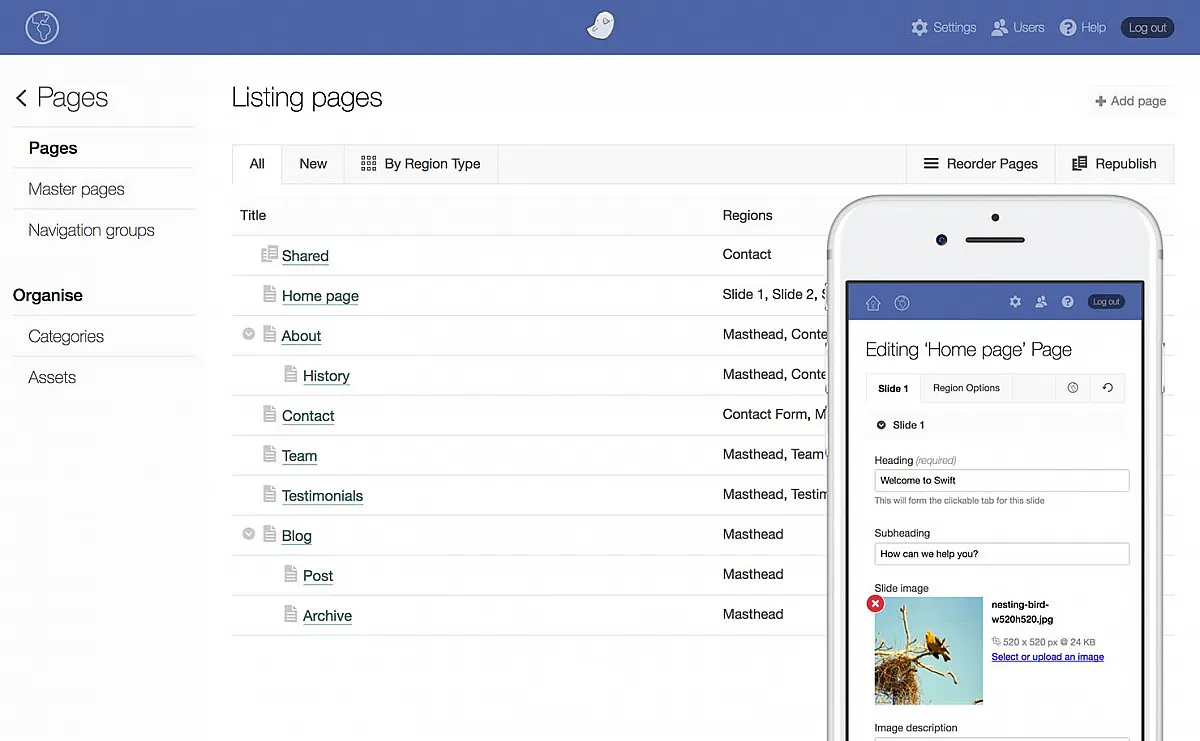Click the Subheading input field
Screen dimensions: 1200x741
(1002, 553)
